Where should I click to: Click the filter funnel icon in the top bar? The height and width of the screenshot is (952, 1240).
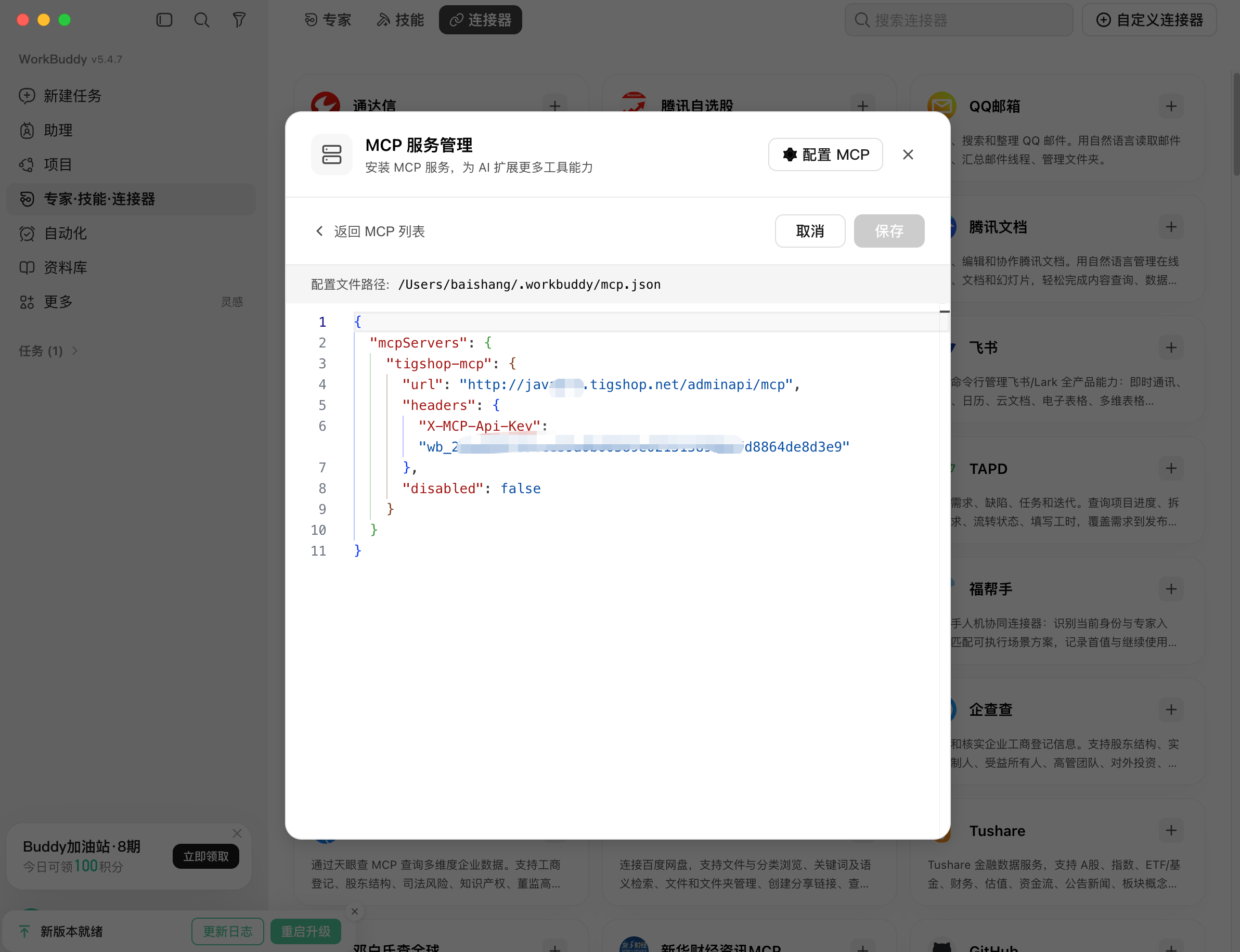coord(239,20)
